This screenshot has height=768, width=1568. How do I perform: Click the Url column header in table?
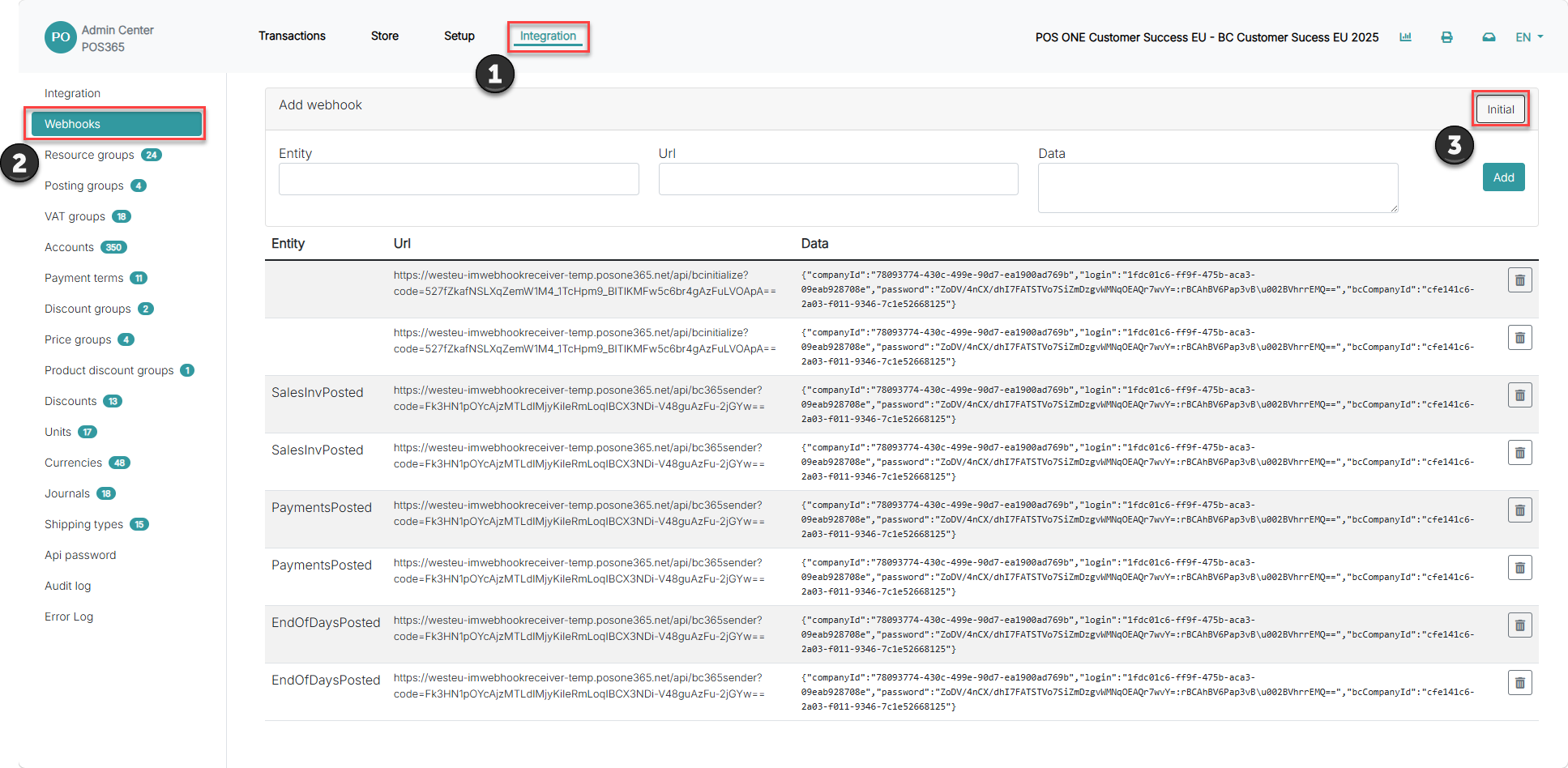pyautogui.click(x=402, y=243)
